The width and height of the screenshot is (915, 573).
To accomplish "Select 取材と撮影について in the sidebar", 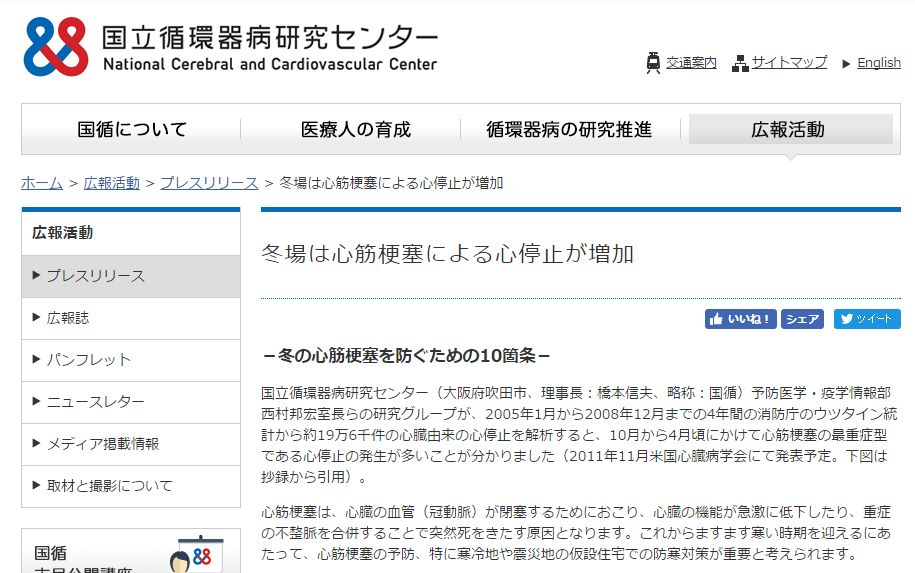I will coord(131,486).
